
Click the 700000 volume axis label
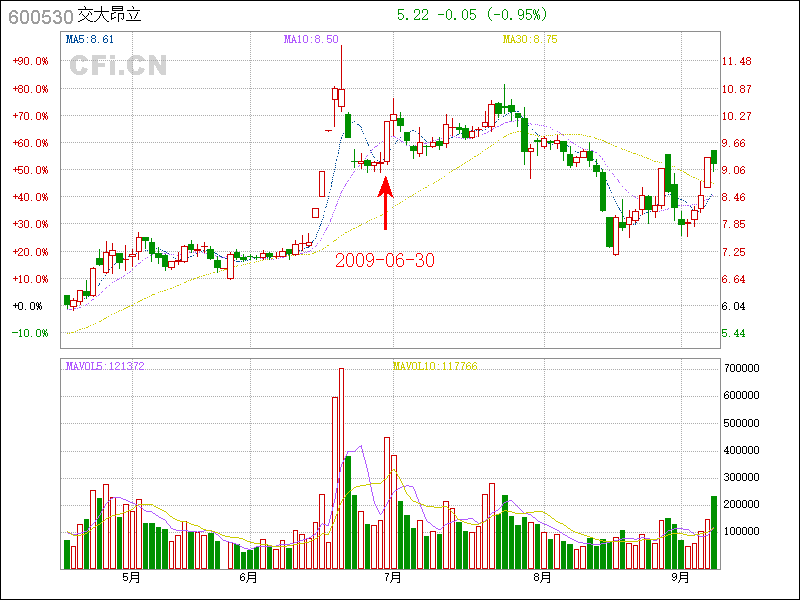[x=744, y=368]
